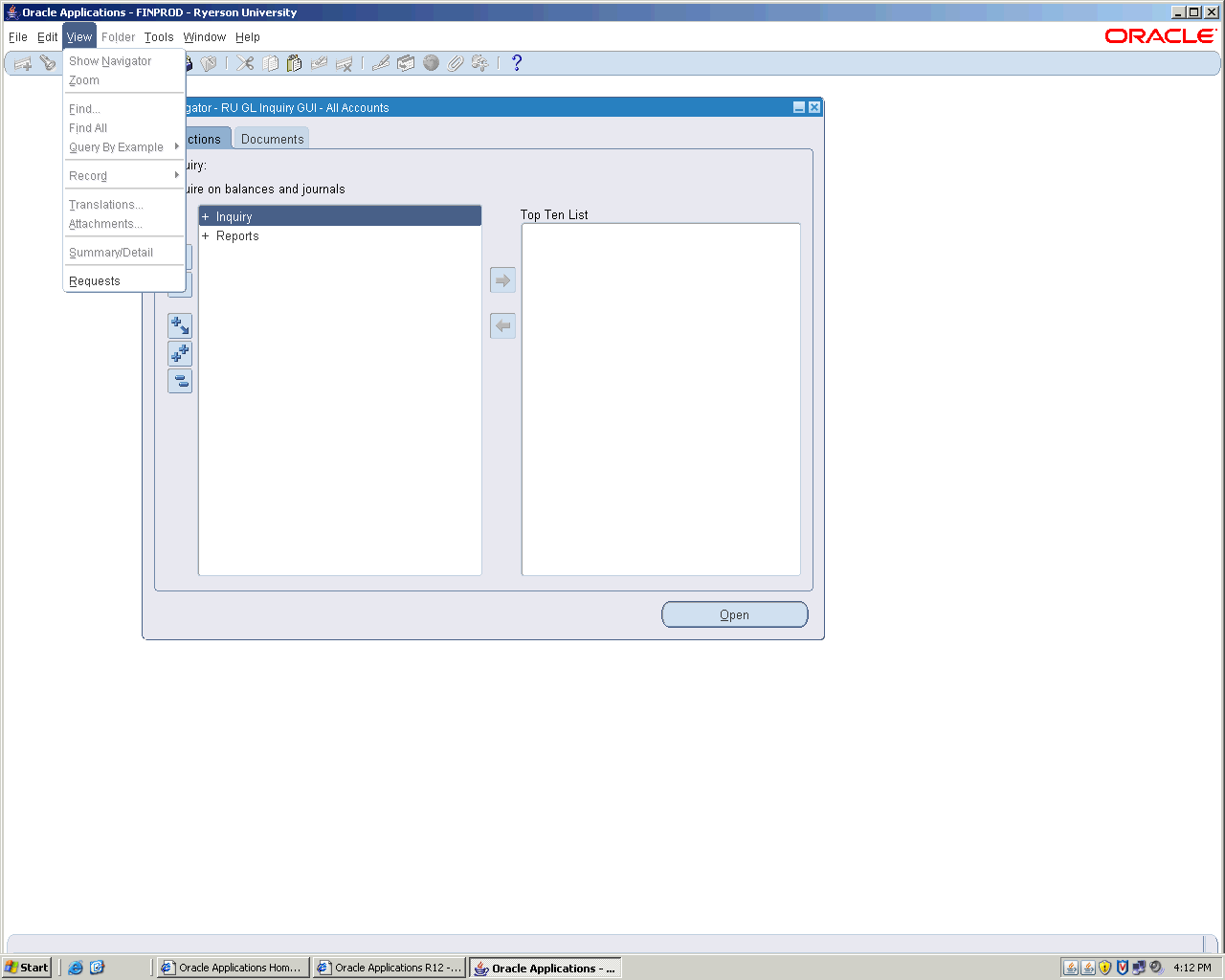Viewport: 1225px width, 980px height.
Task: Click the flashlight Find icon
Action: [x=48, y=63]
